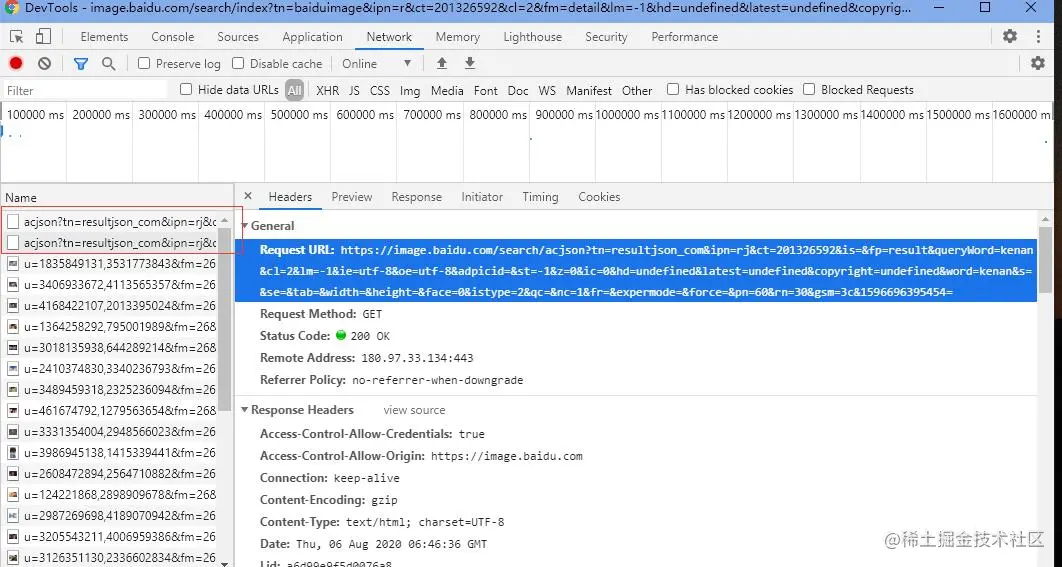Viewport: 1062px width, 567px height.
Task: Clear the network log icon
Action: (45, 63)
